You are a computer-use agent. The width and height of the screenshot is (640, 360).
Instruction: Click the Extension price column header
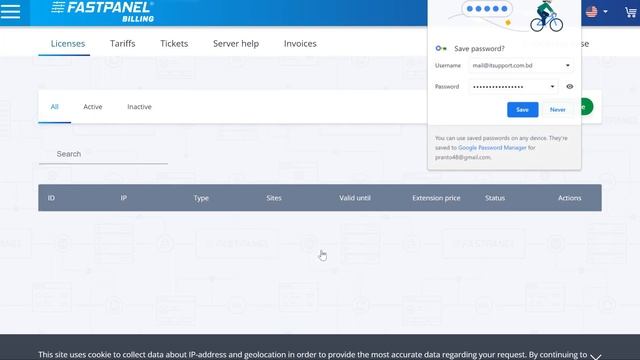click(x=436, y=198)
